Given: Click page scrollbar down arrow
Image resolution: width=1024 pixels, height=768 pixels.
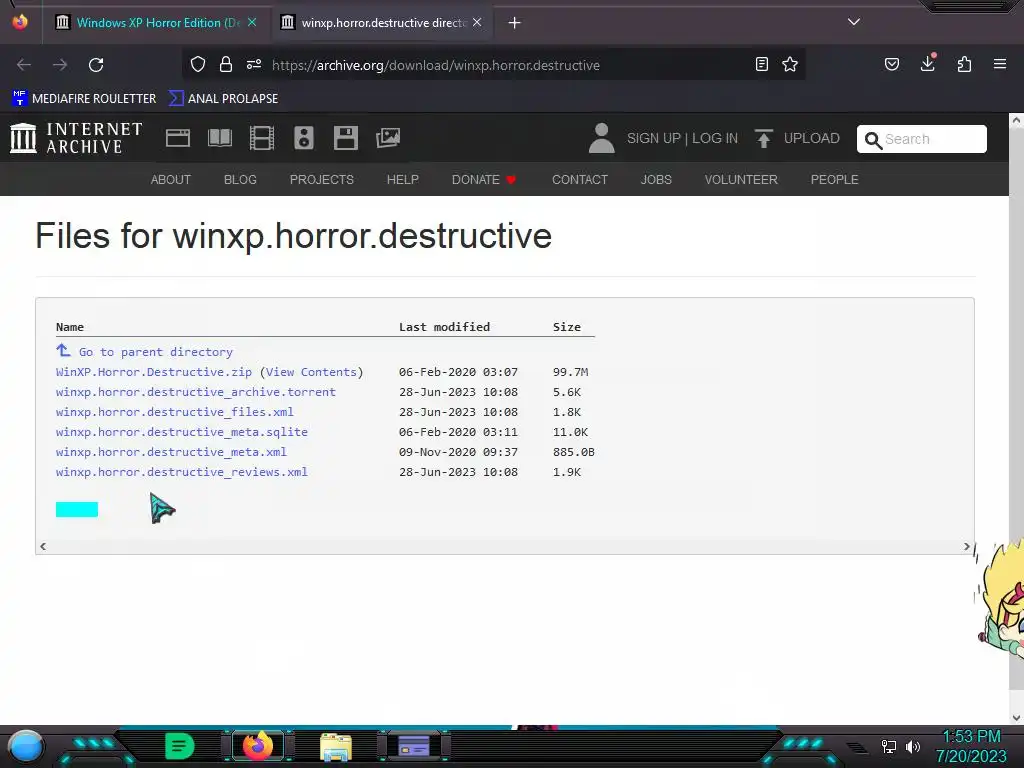Looking at the screenshot, I should coord(1016,717).
